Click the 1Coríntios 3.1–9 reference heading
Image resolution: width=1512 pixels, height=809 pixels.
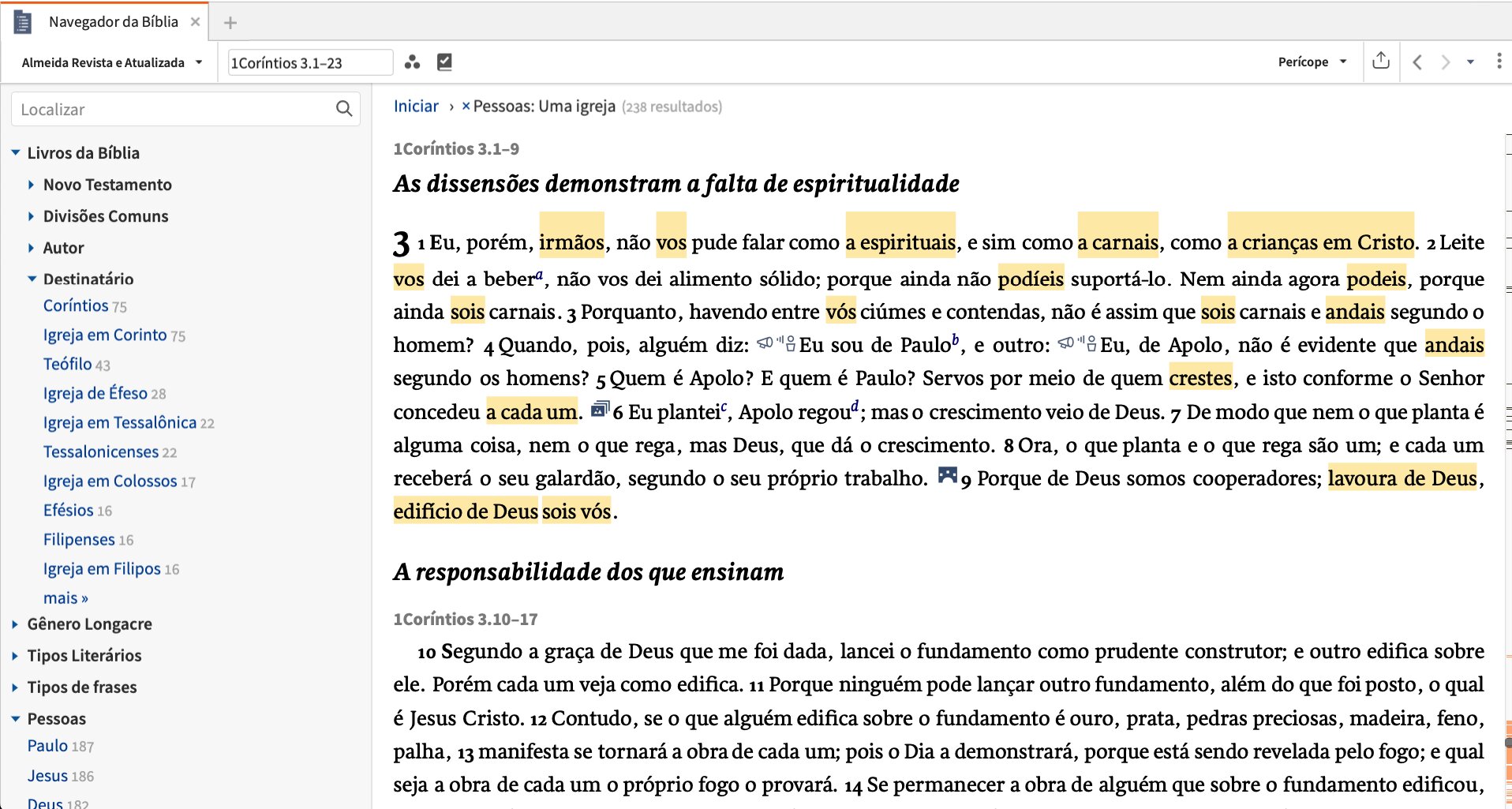click(456, 148)
